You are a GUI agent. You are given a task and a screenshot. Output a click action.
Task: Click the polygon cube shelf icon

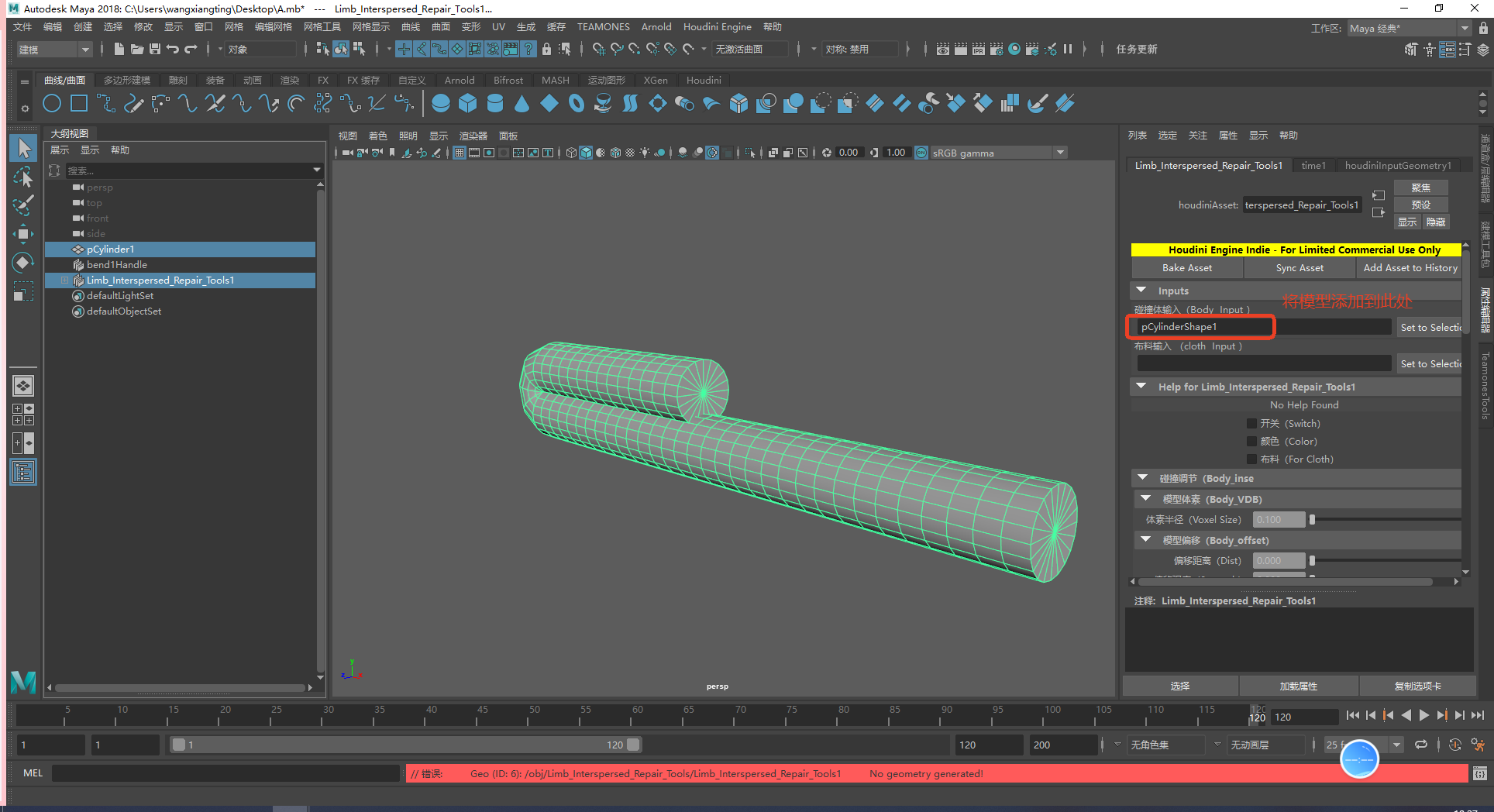467,103
